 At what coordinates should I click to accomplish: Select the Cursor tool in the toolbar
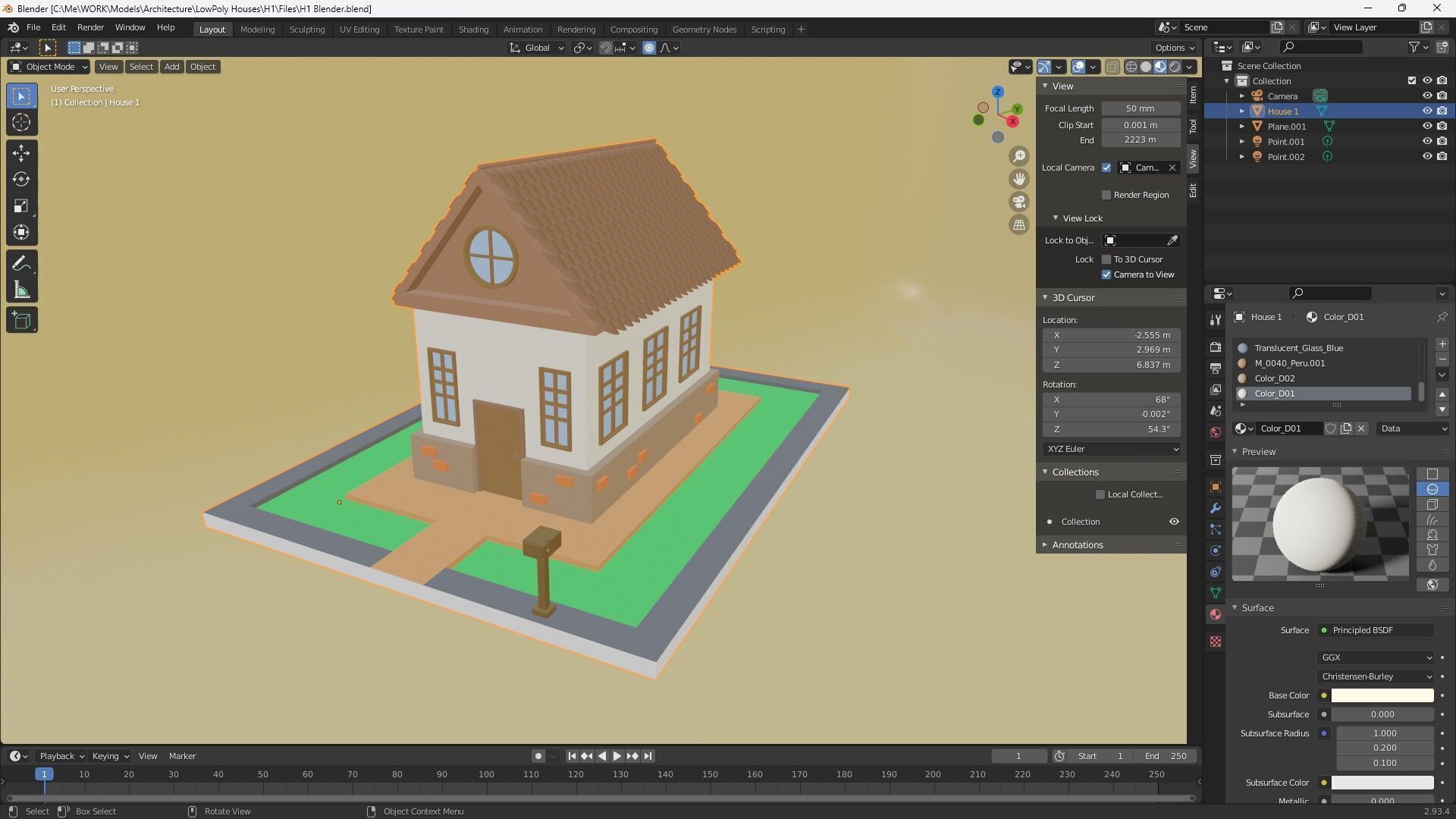point(21,122)
